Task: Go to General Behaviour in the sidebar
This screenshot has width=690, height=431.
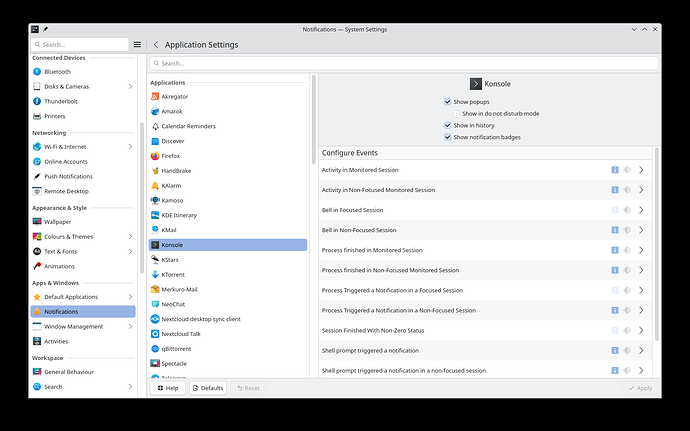Action: pyautogui.click(x=70, y=372)
